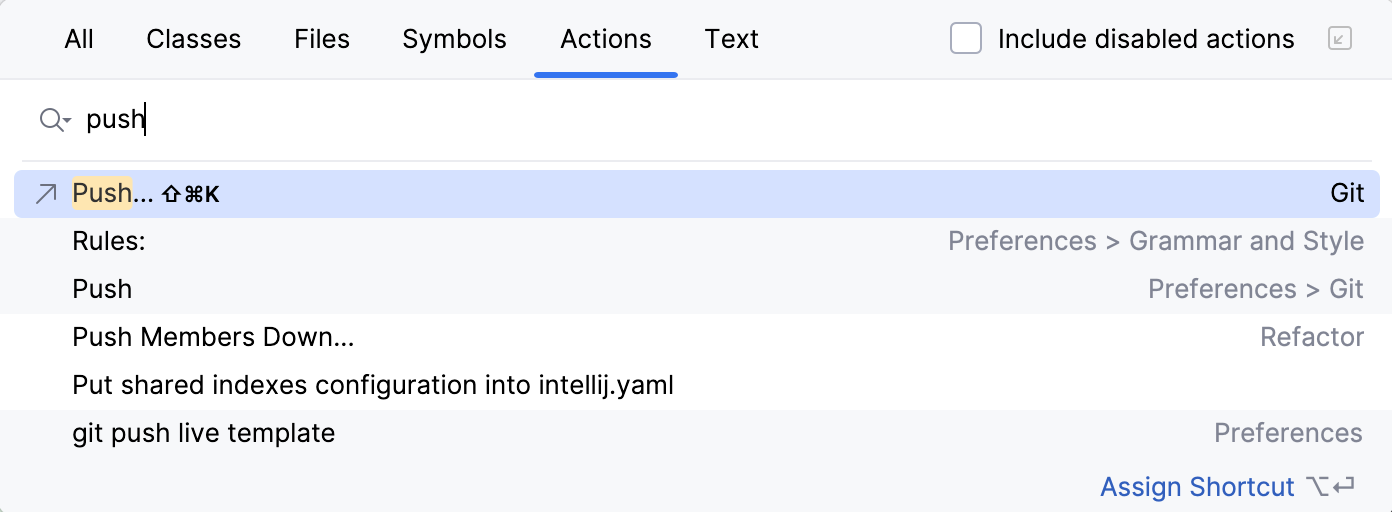The image size is (1392, 512).
Task: Click the Include disabled actions label
Action: pos(1146,39)
